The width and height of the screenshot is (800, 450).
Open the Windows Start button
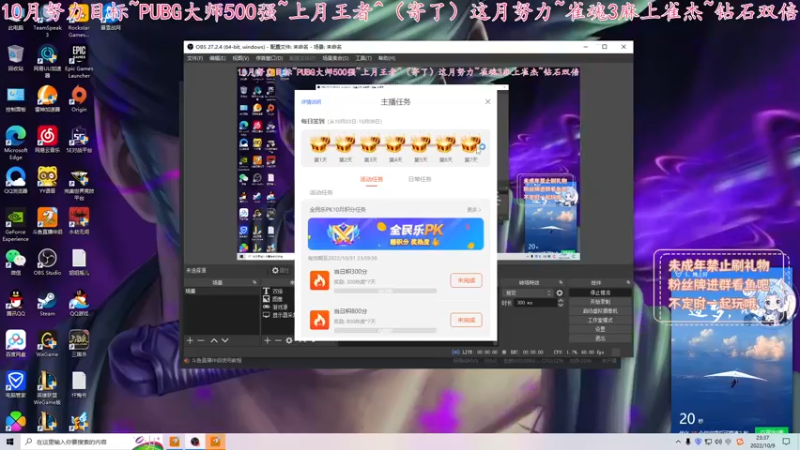10,441
